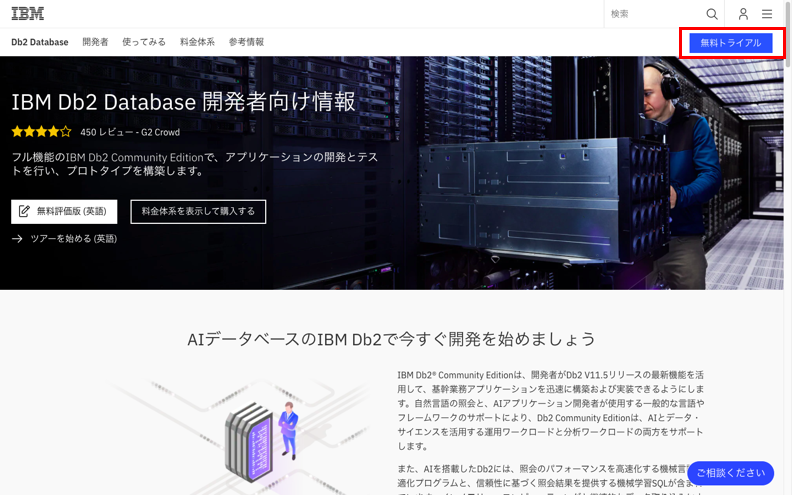
Task: Click the arrow icon beside ツアーを始める
Action: point(17,238)
